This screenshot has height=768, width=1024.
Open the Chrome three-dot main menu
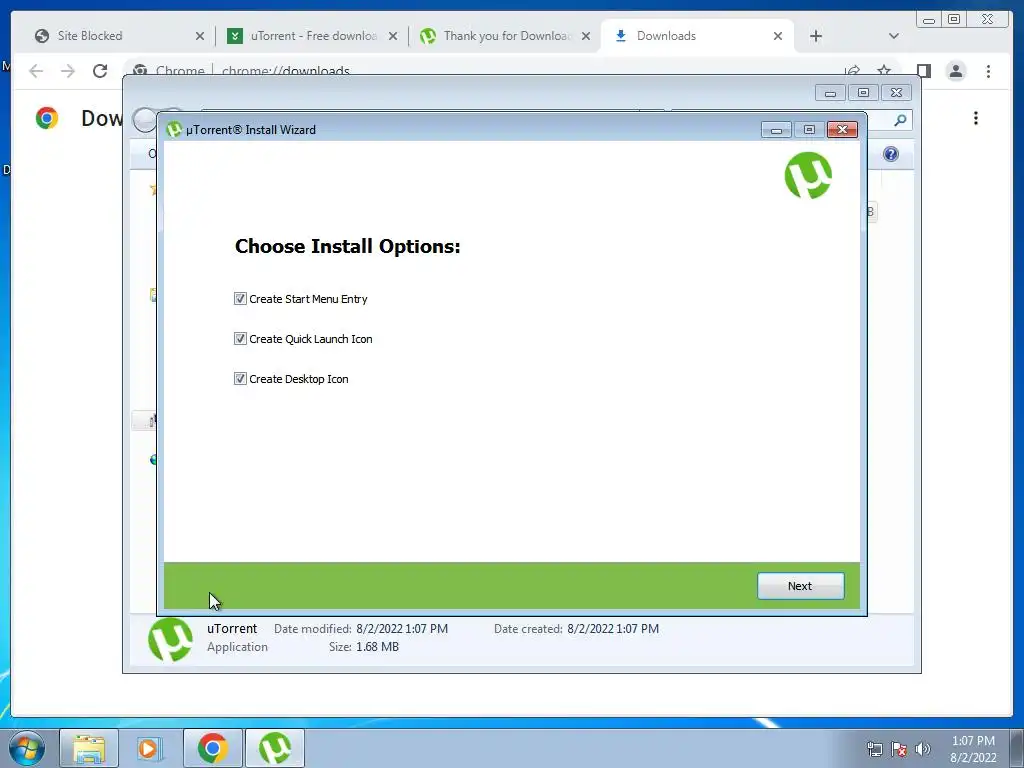[x=988, y=71]
